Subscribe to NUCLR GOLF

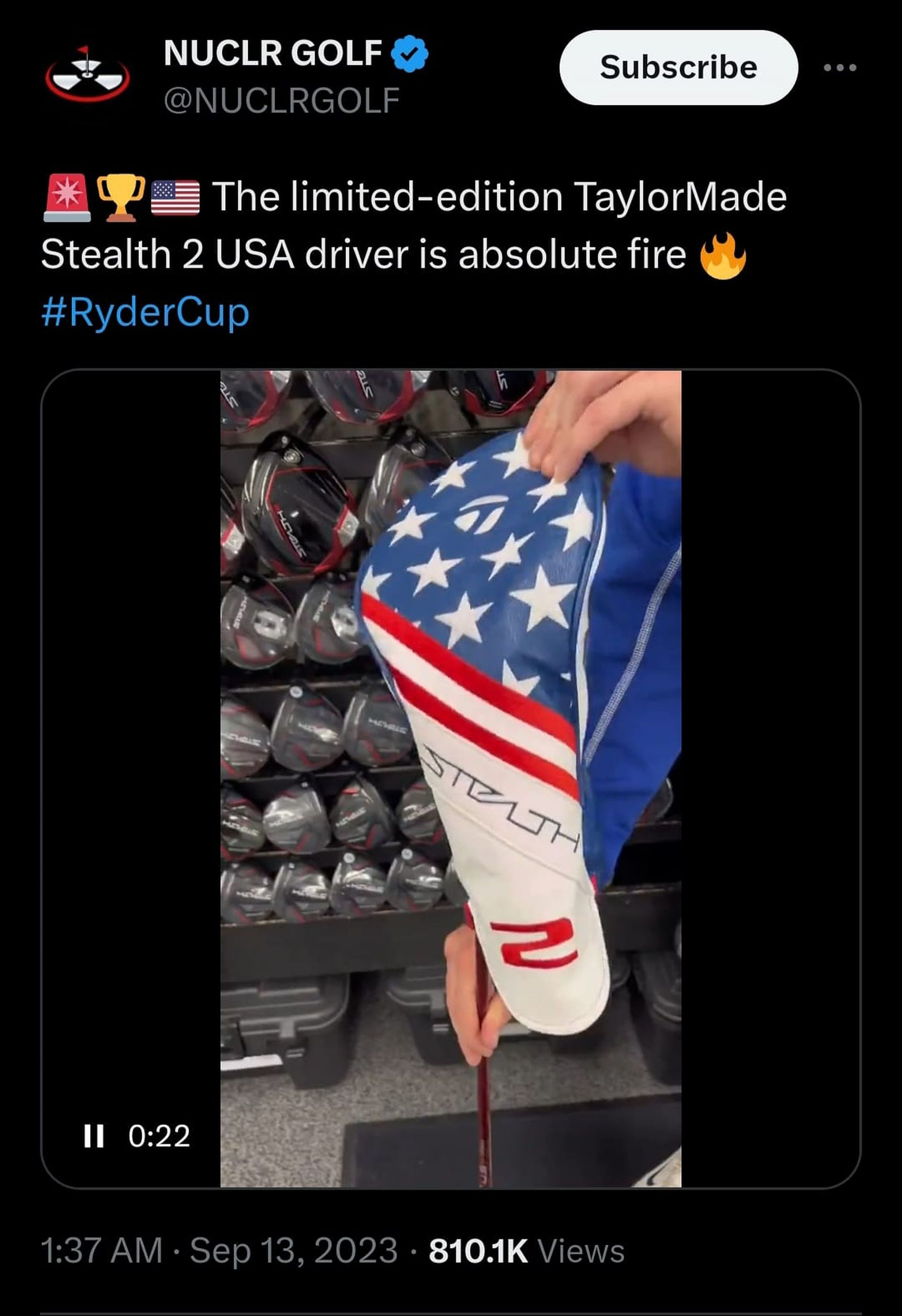click(678, 67)
